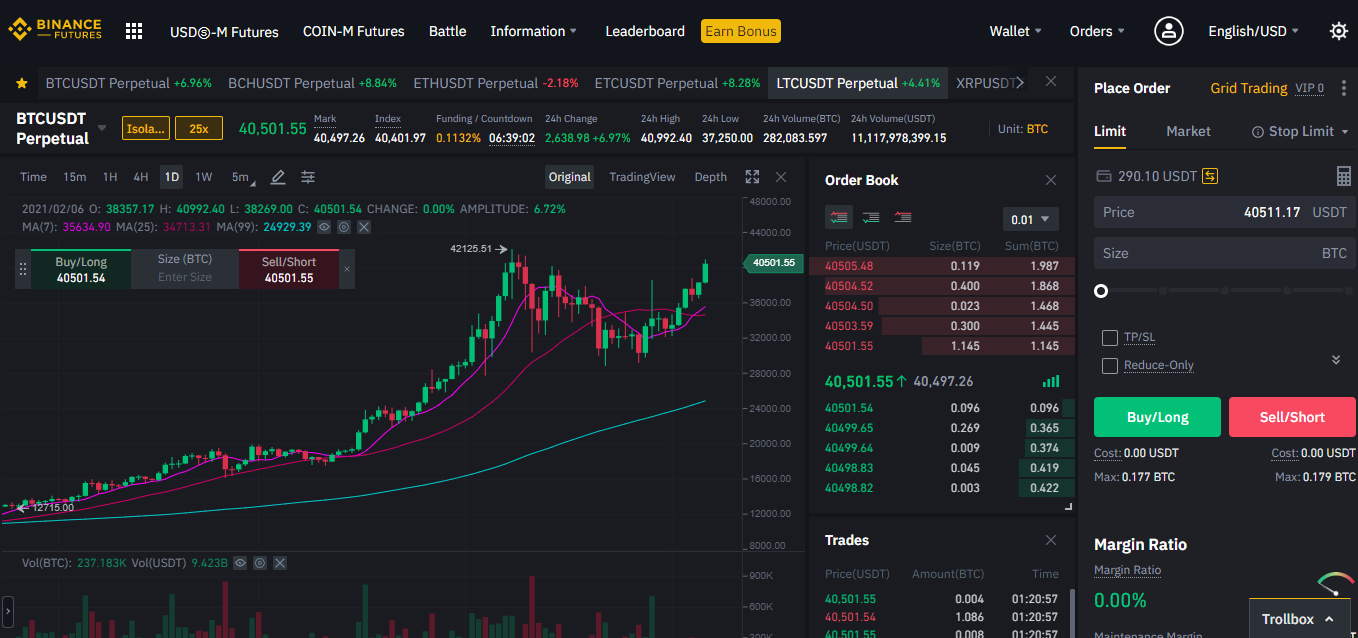The width and height of the screenshot is (1358, 638).
Task: Select the chart drawing pencil tool
Action: coord(278,177)
